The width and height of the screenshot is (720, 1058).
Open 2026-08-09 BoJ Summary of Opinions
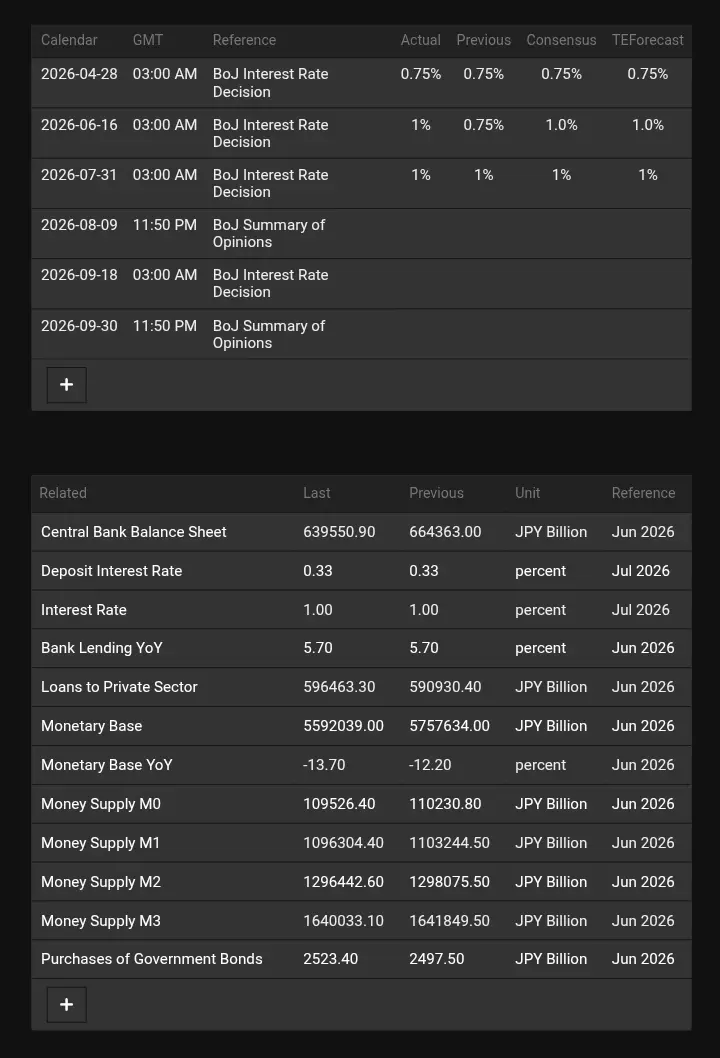(x=269, y=233)
